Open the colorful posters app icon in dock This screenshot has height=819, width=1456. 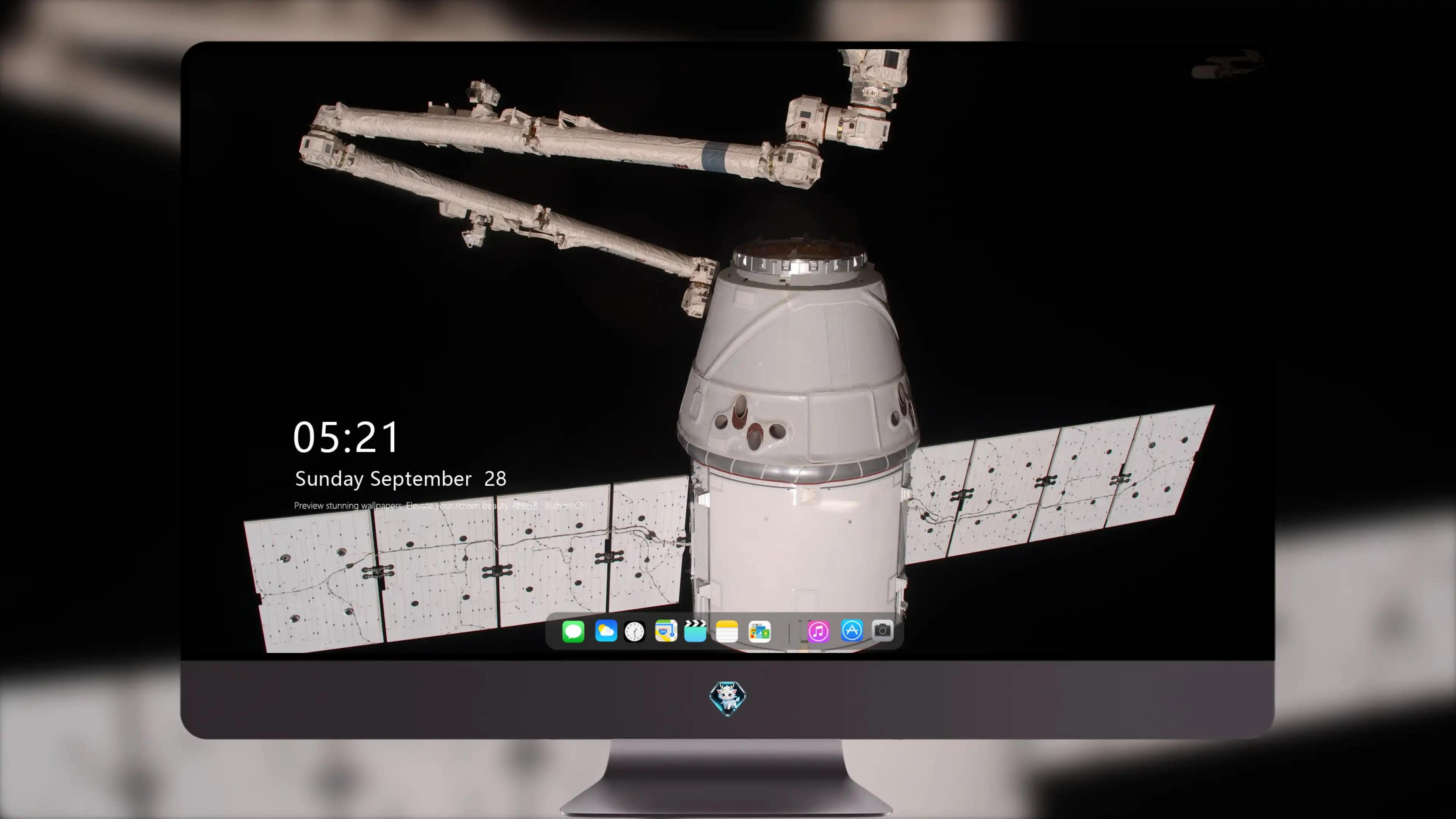(759, 631)
